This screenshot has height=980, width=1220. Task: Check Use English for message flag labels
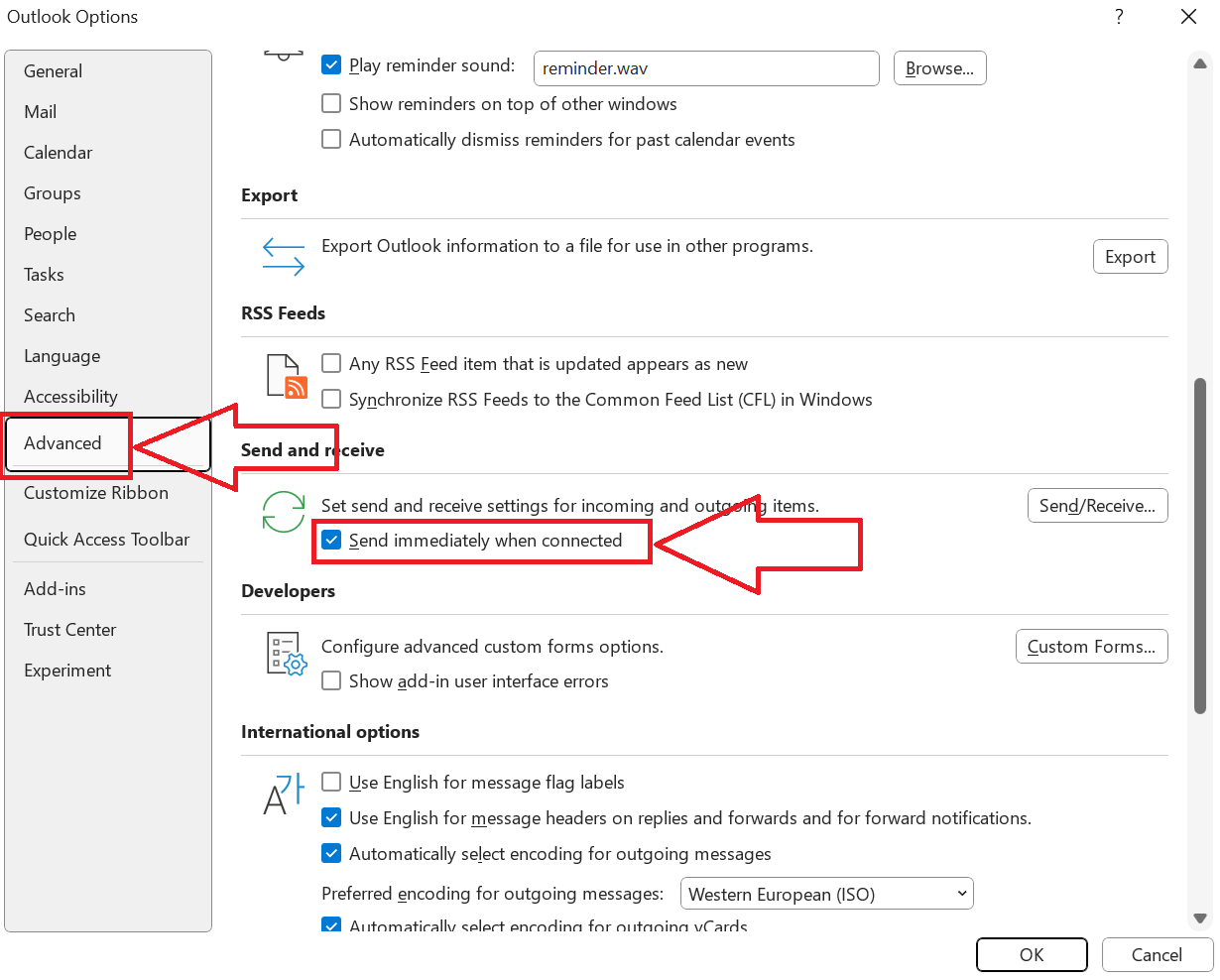pos(332,782)
